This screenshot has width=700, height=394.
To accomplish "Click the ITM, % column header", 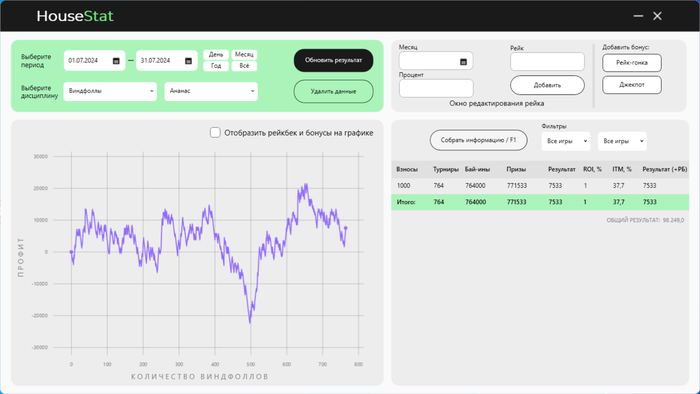I will 622,170.
